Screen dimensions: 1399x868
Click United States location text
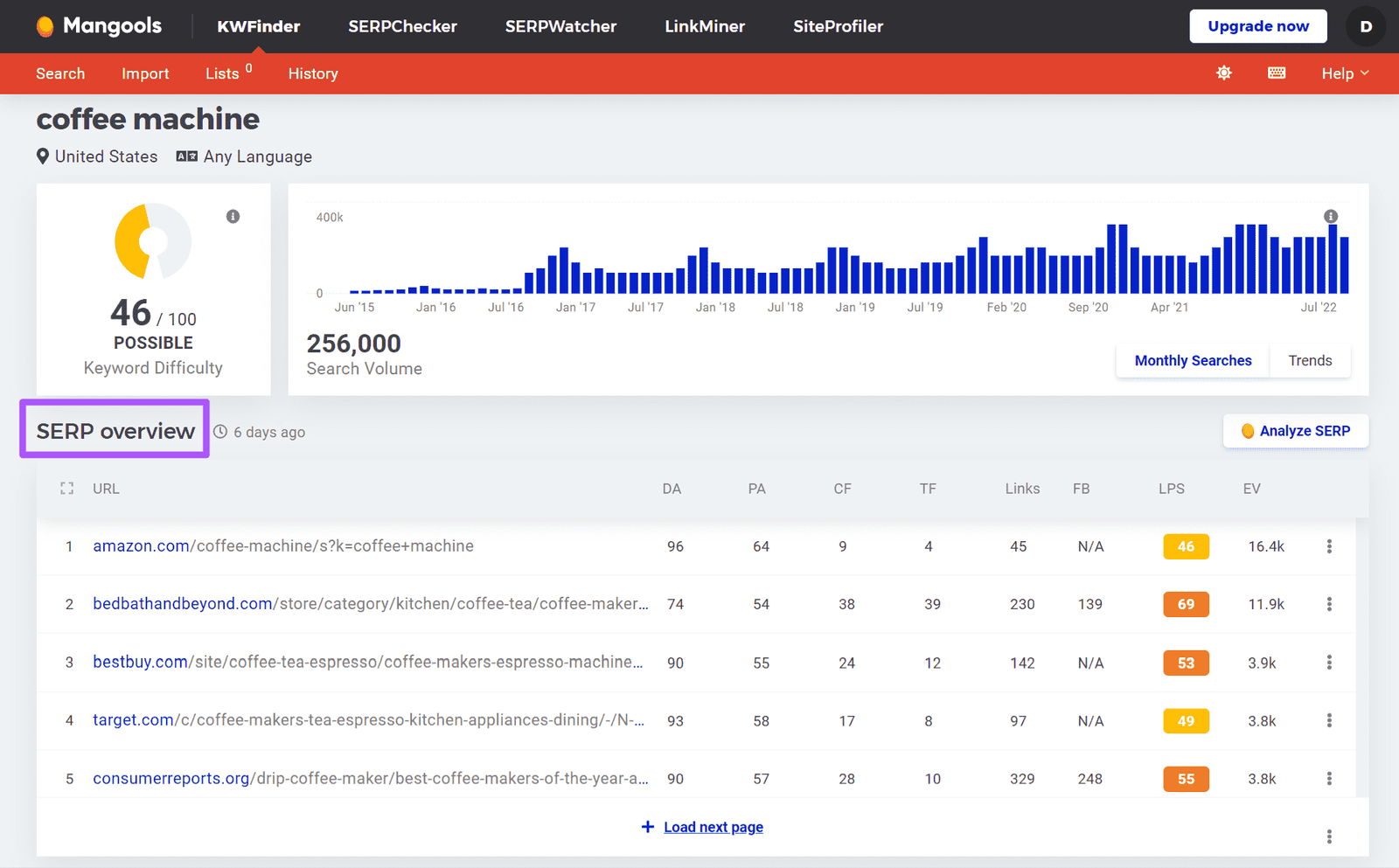click(x=107, y=156)
